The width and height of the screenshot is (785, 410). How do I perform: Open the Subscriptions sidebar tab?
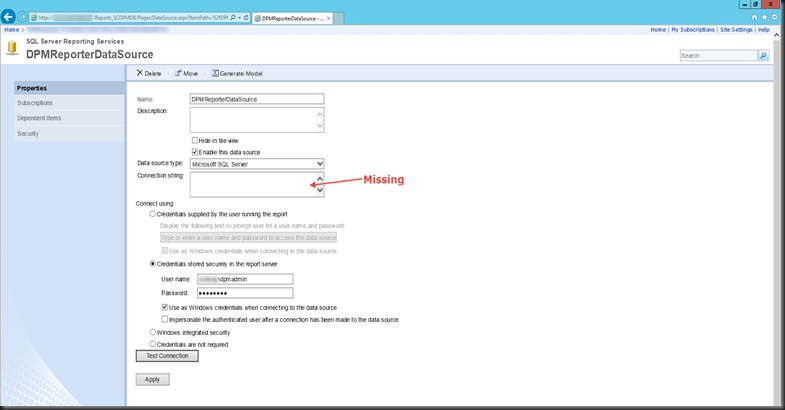coord(70,103)
